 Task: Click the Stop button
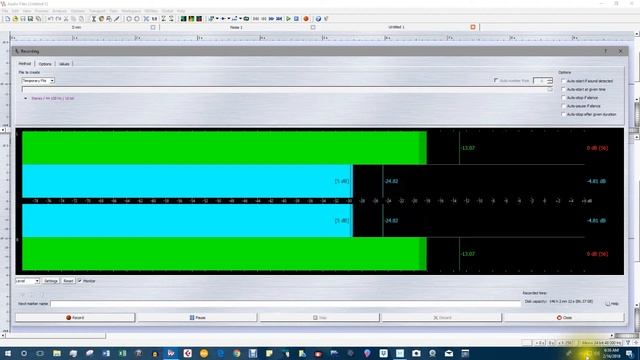[319, 318]
